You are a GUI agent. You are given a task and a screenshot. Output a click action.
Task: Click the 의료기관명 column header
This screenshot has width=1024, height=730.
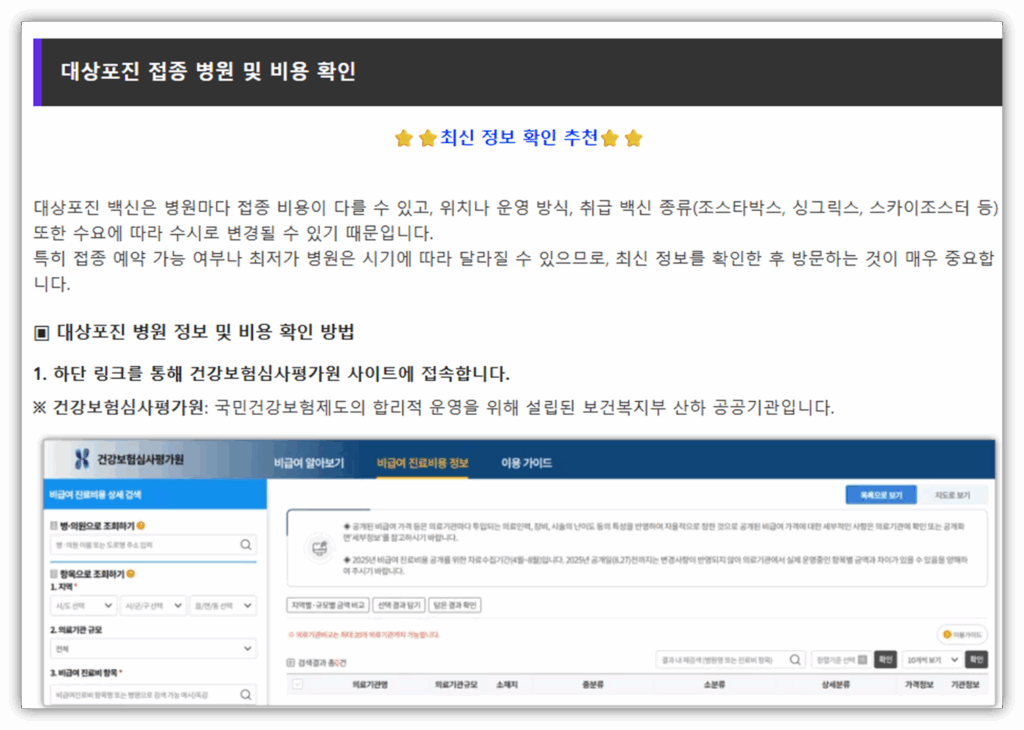pyautogui.click(x=370, y=684)
